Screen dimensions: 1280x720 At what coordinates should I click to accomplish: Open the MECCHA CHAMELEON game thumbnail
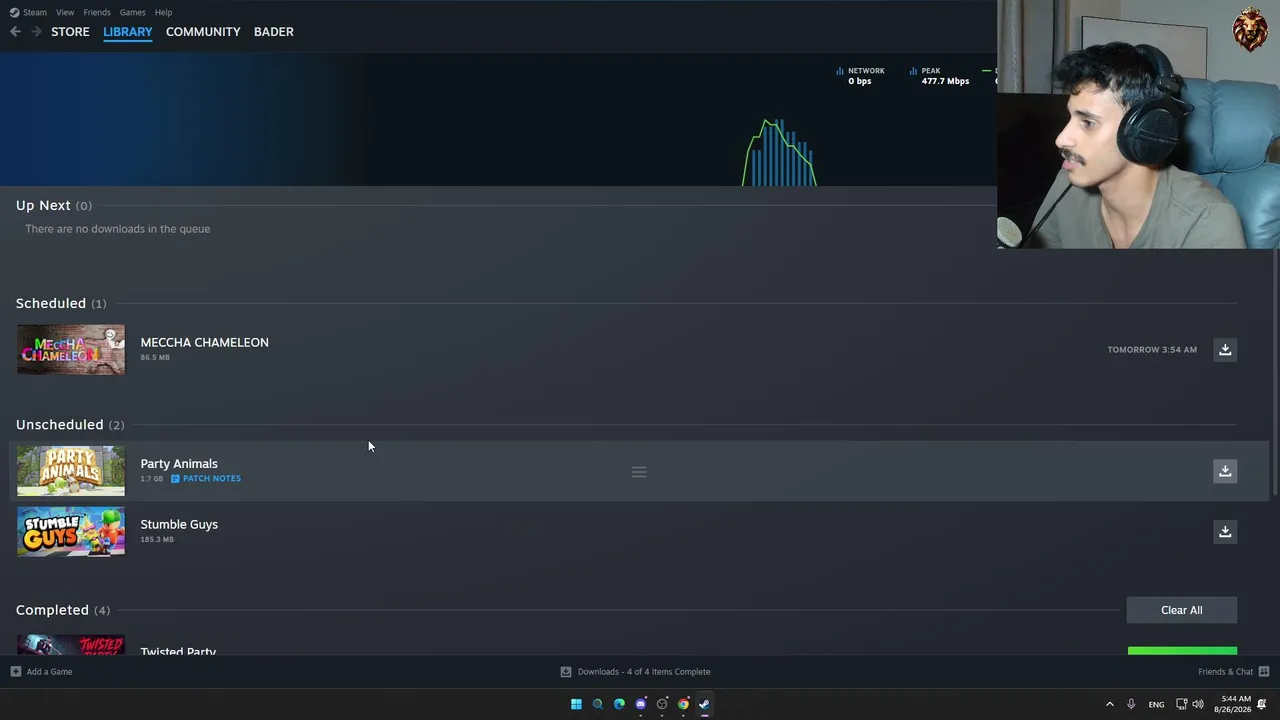click(x=71, y=350)
